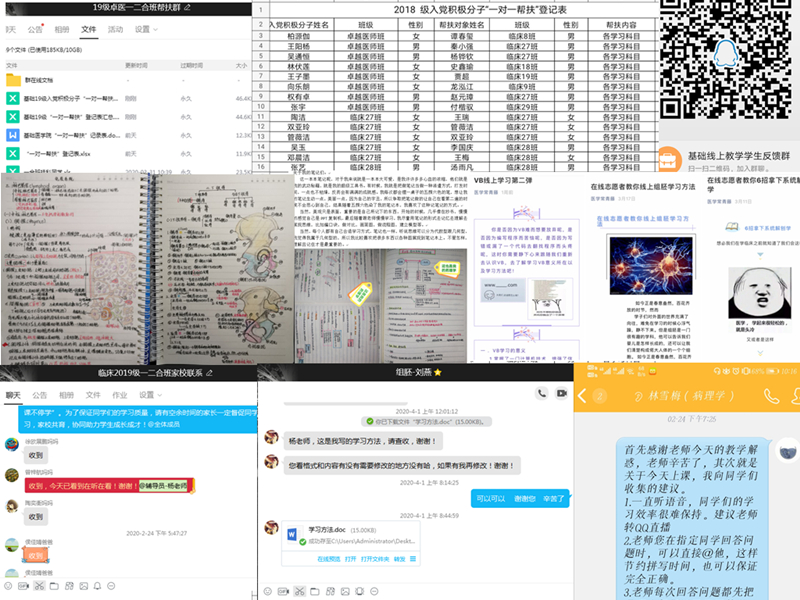Image resolution: width=800 pixels, height=600 pixels.
Task: Switch to the 相册 tab in 帮扶群 window
Action: [x=62, y=29]
